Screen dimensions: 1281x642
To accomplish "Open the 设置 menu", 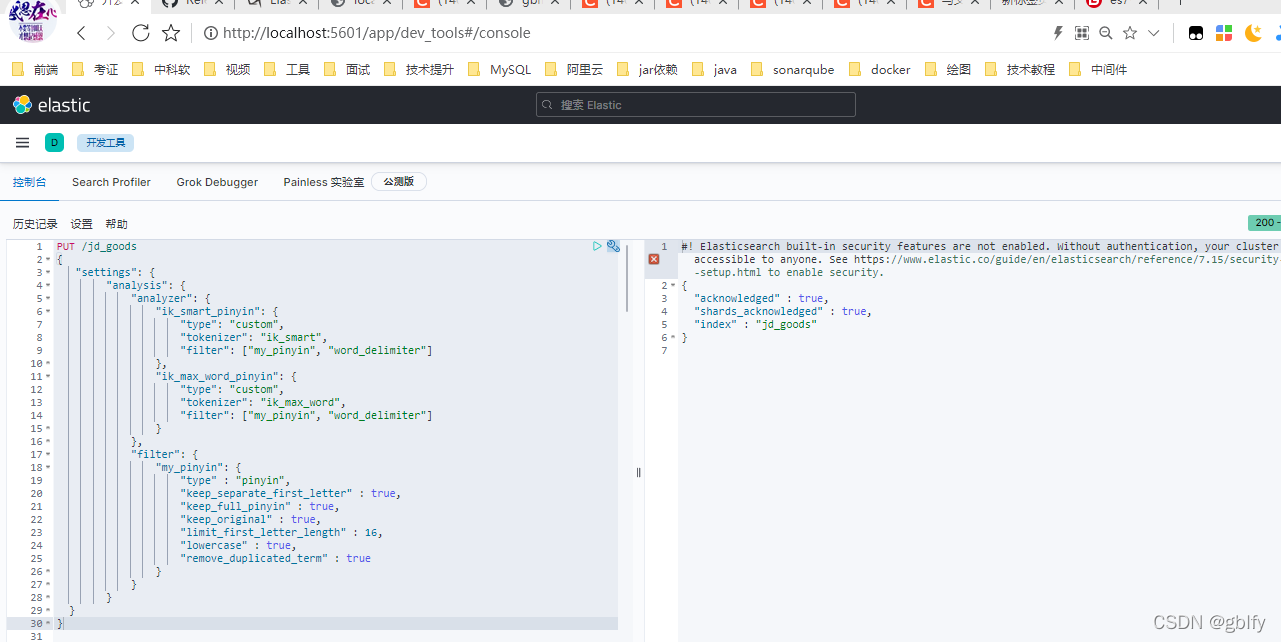I will pyautogui.click(x=81, y=224).
